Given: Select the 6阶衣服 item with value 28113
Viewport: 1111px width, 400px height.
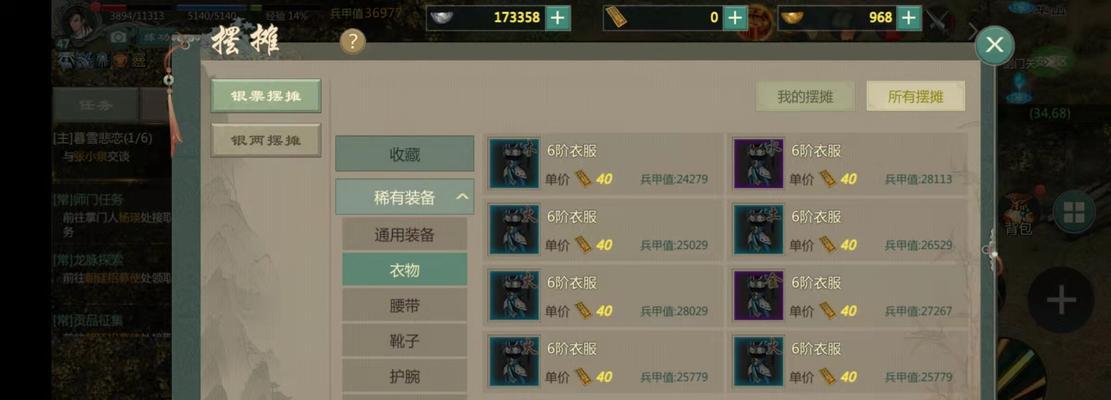Looking at the screenshot, I should click(x=847, y=164).
